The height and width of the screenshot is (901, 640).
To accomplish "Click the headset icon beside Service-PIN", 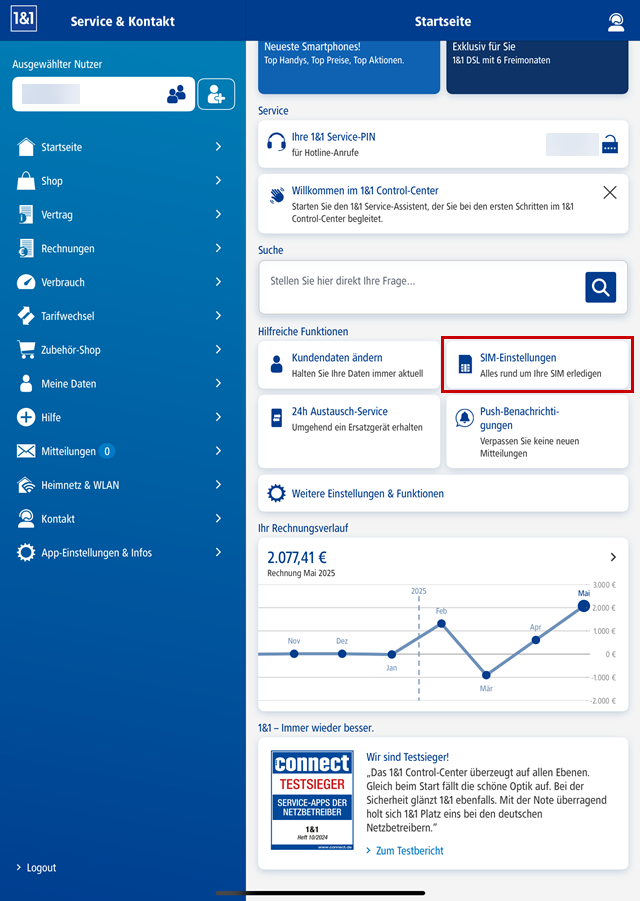I will pyautogui.click(x=276, y=142).
